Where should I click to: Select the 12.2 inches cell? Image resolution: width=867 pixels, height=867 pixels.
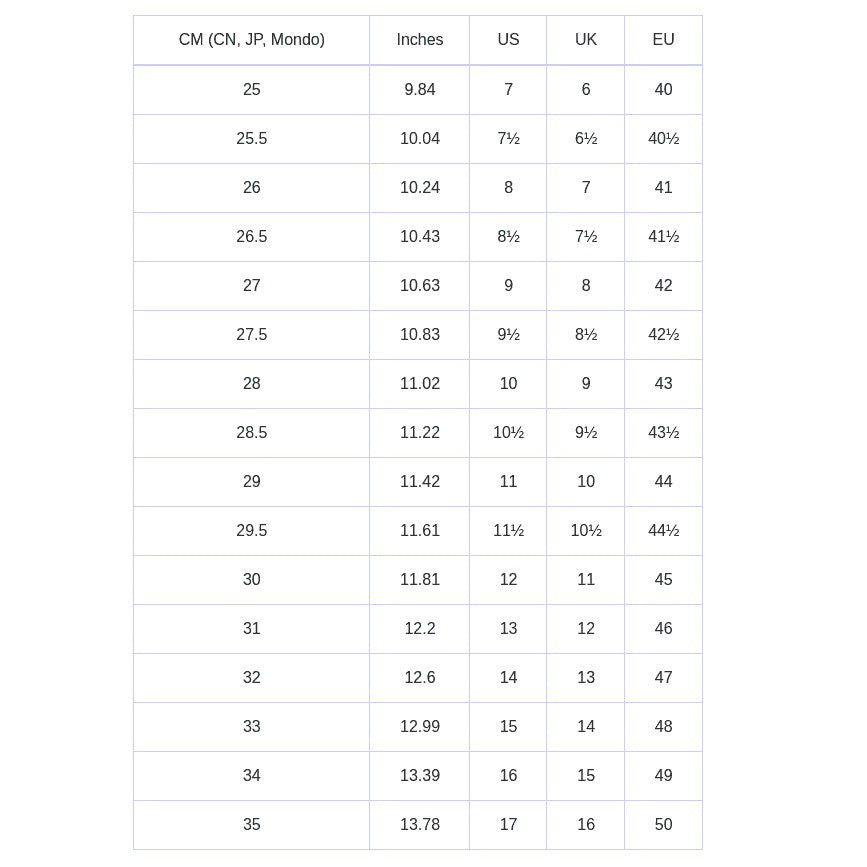point(419,628)
